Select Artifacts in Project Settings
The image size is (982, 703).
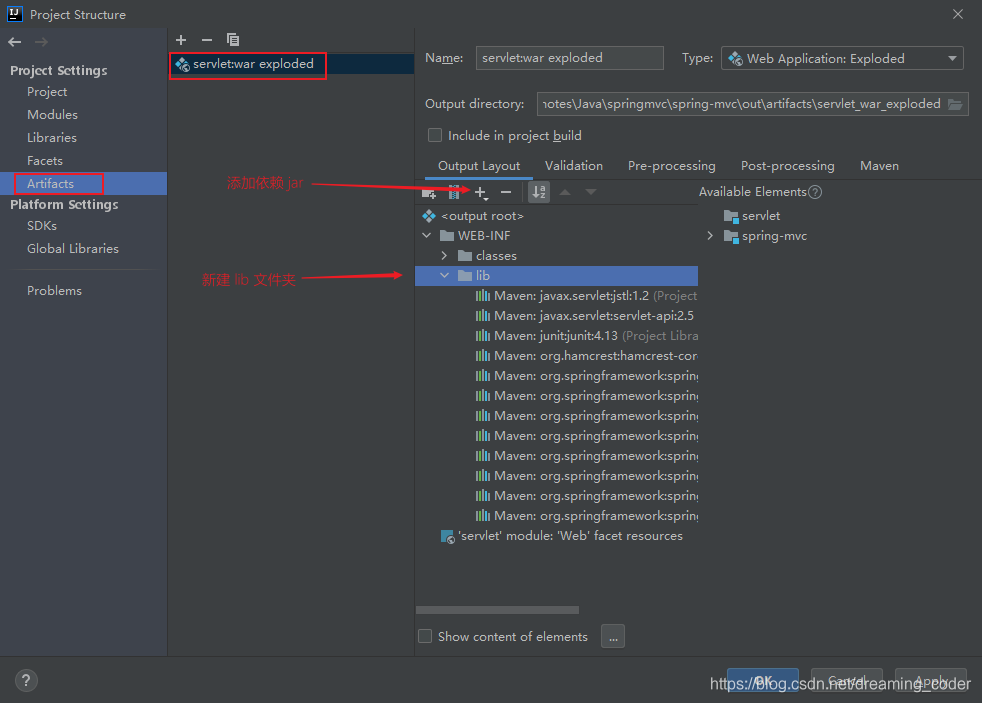click(x=83, y=183)
